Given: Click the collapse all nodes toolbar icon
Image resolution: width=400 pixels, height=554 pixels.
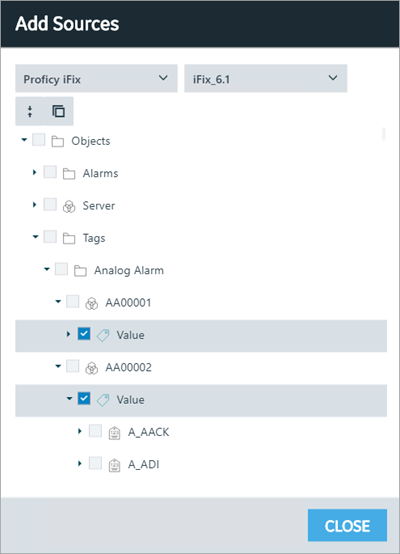Looking at the screenshot, I should (x=30, y=112).
